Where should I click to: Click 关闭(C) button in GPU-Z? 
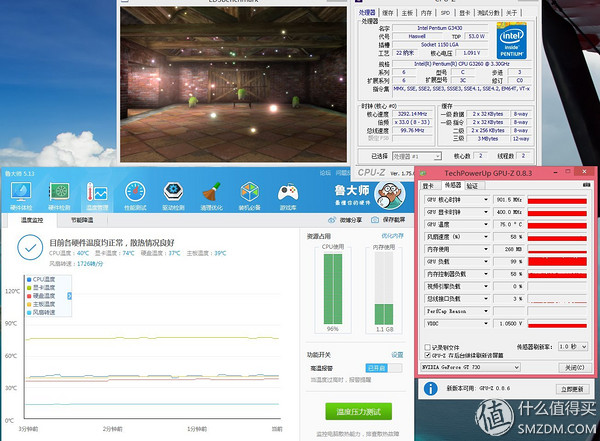pos(575,368)
